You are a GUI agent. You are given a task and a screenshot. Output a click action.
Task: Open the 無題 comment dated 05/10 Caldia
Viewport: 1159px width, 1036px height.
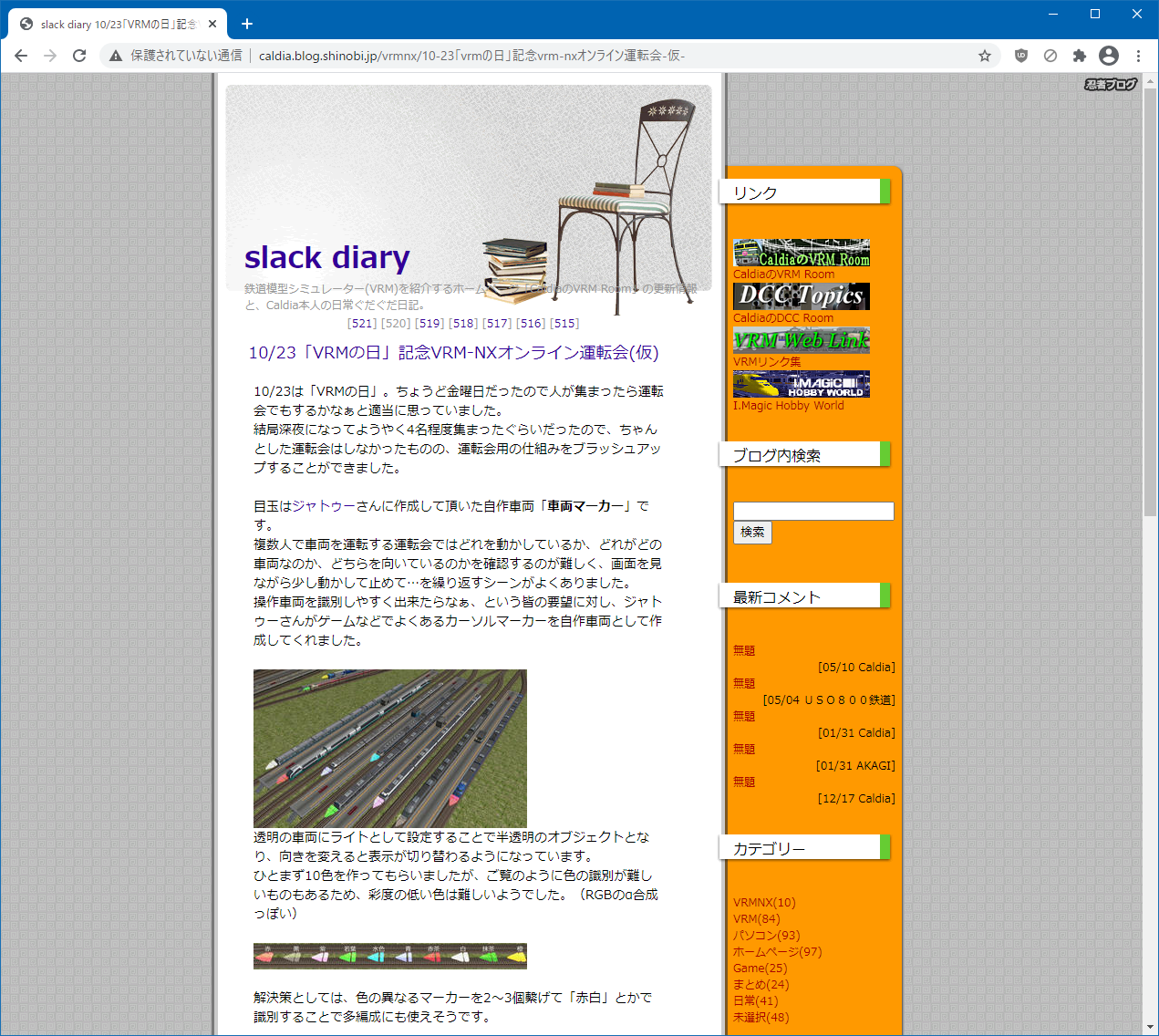(744, 651)
